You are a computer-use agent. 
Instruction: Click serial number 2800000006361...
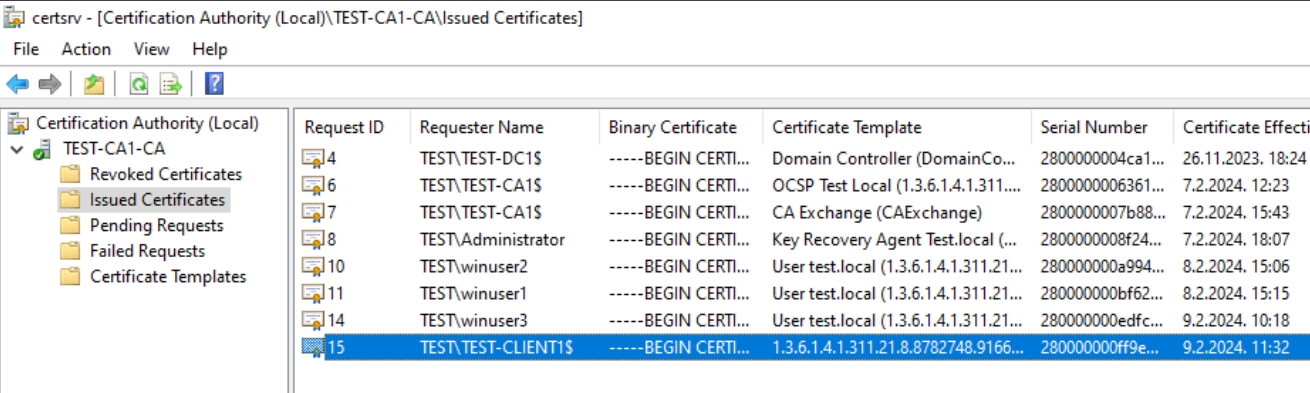1102,185
